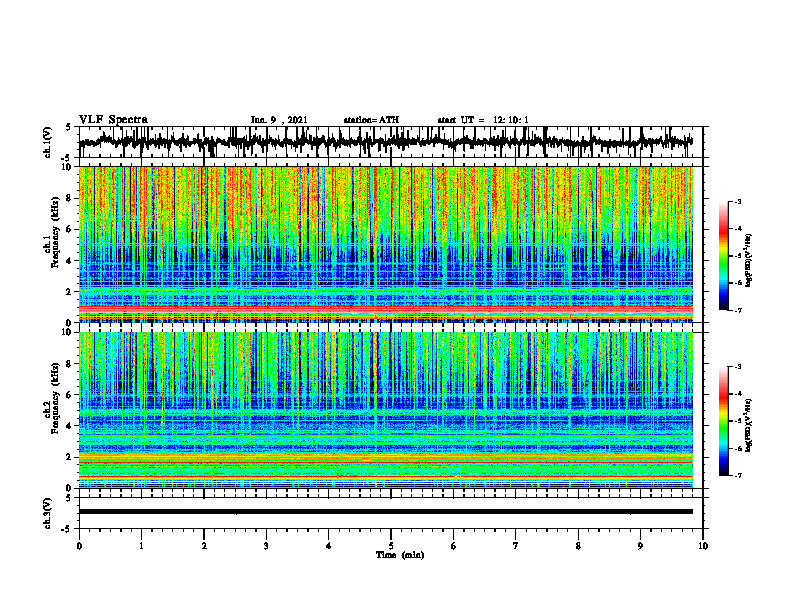Select "-4" label on ch.2 color scale

(x=737, y=394)
